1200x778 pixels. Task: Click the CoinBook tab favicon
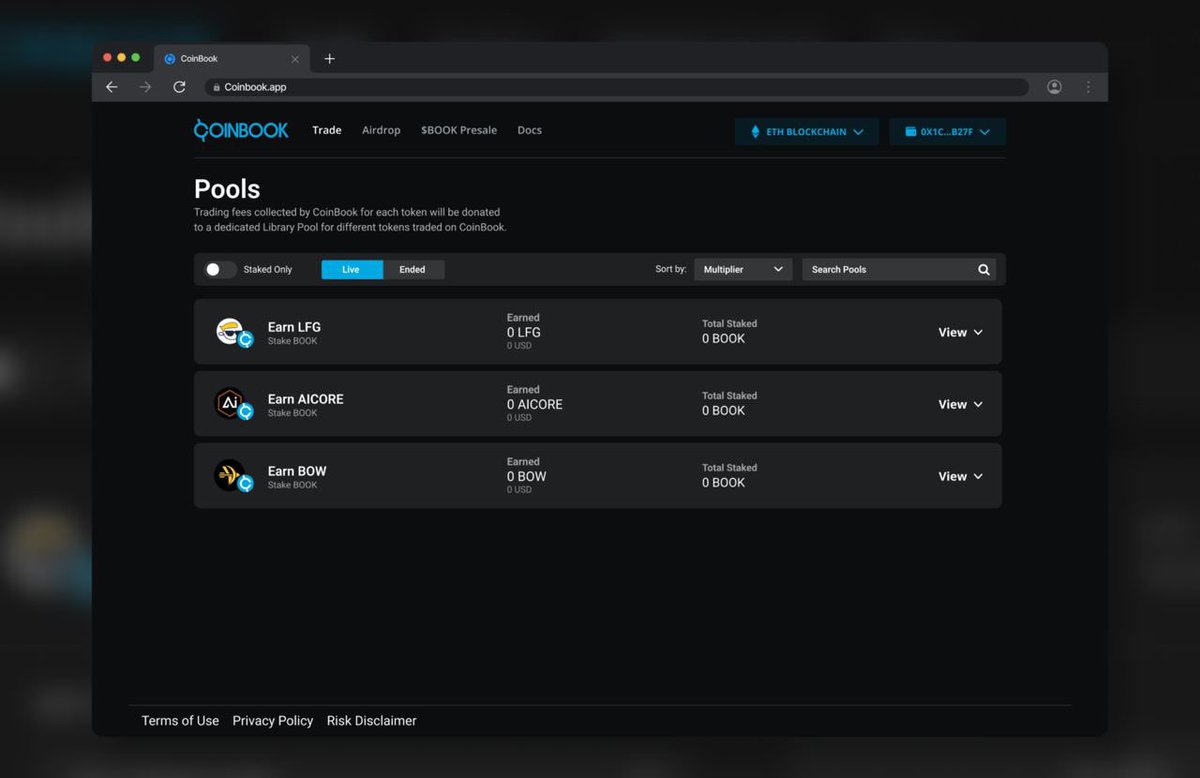tap(170, 59)
